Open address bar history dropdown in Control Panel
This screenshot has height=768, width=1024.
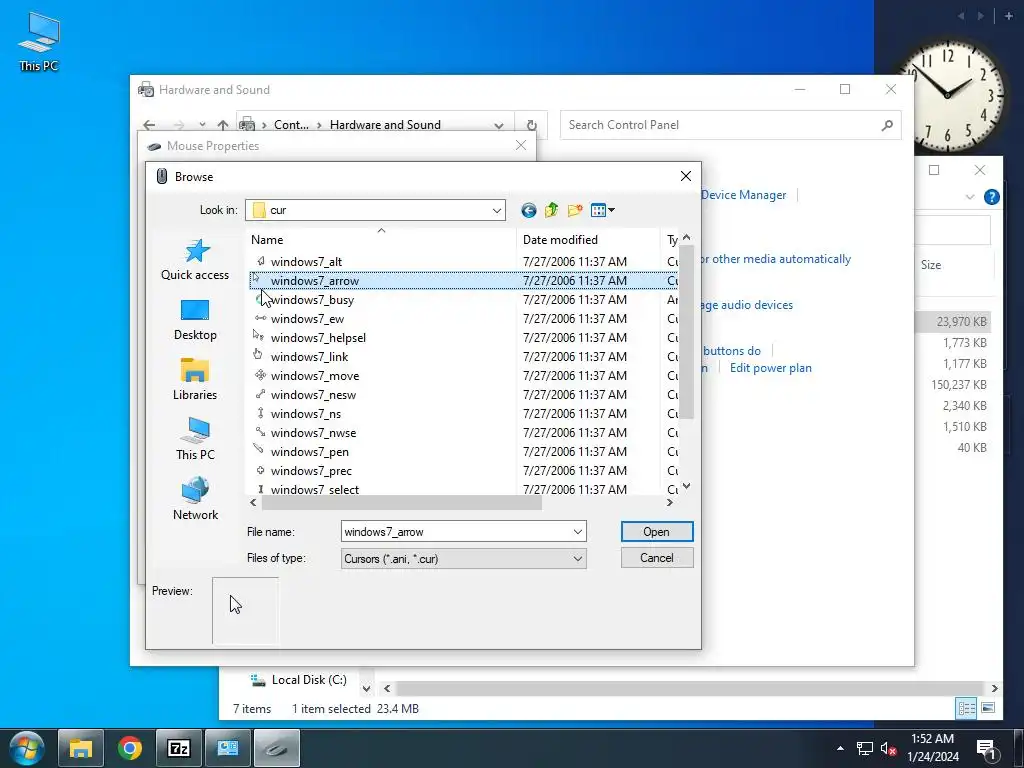[x=499, y=125]
